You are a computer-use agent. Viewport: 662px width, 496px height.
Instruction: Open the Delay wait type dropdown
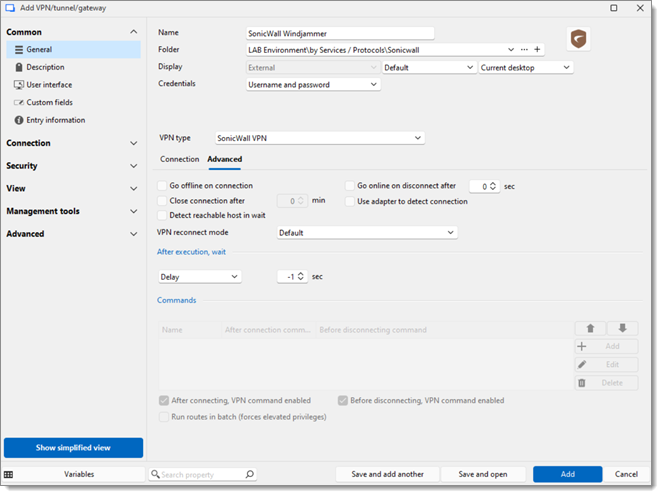200,277
